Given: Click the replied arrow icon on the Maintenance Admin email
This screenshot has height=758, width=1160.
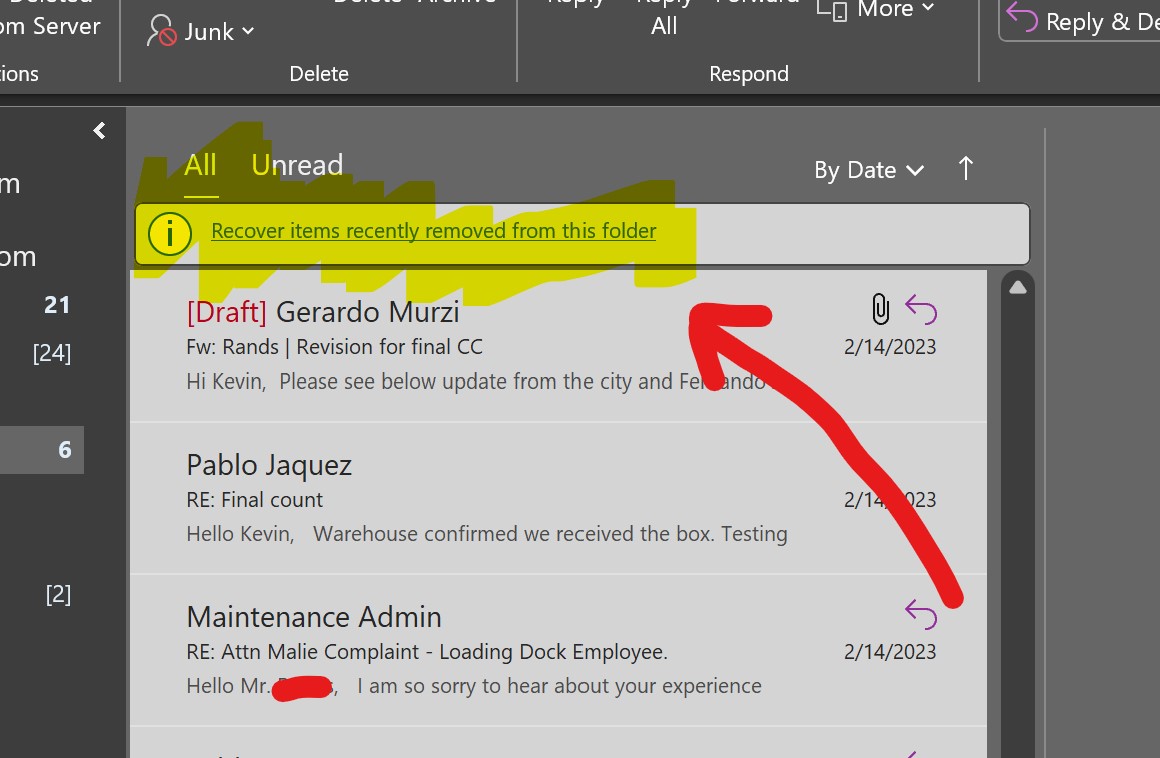Looking at the screenshot, I should [x=921, y=614].
